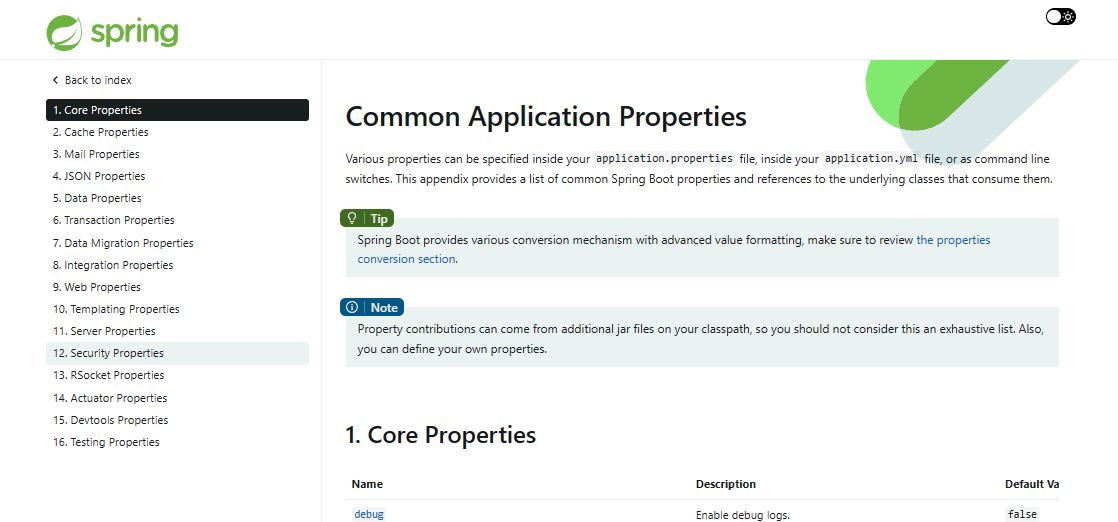Select 1. Core Properties in sidebar
Viewport: 1118px width, 522px height.
[x=178, y=110]
